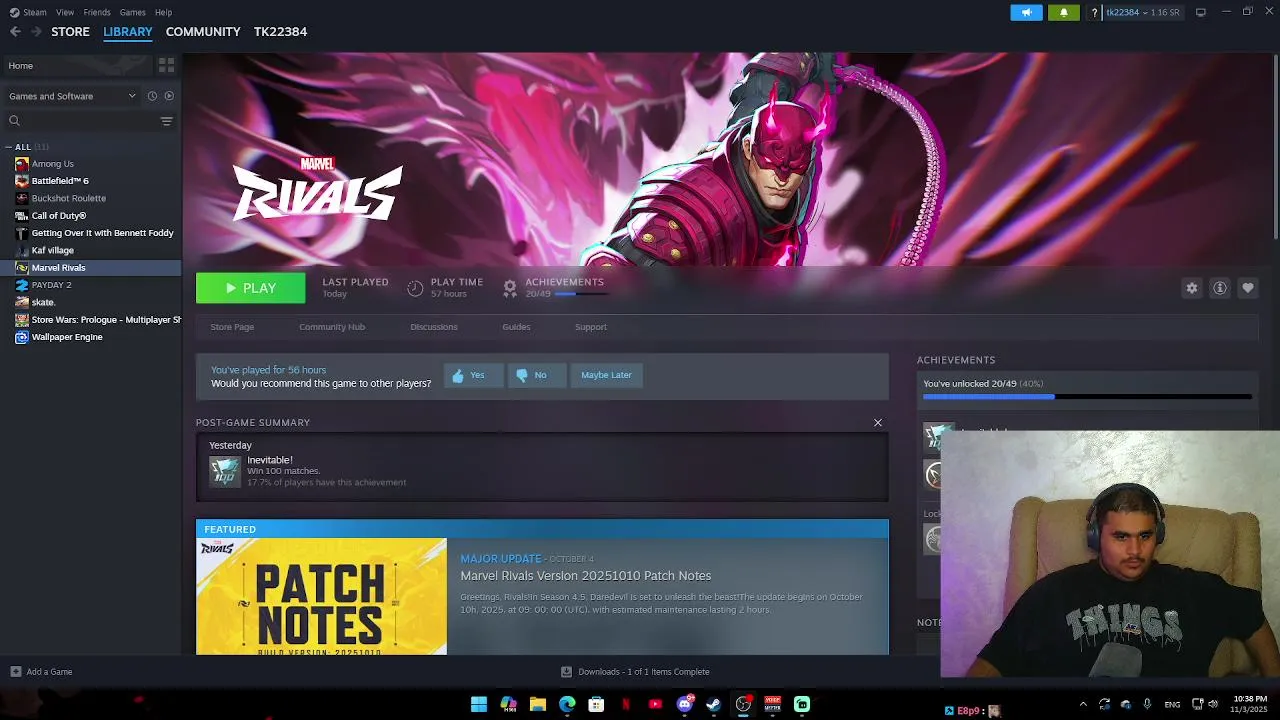This screenshot has width=1280, height=720.
Task: Open Games and Software filter dropdown
Action: coord(72,96)
